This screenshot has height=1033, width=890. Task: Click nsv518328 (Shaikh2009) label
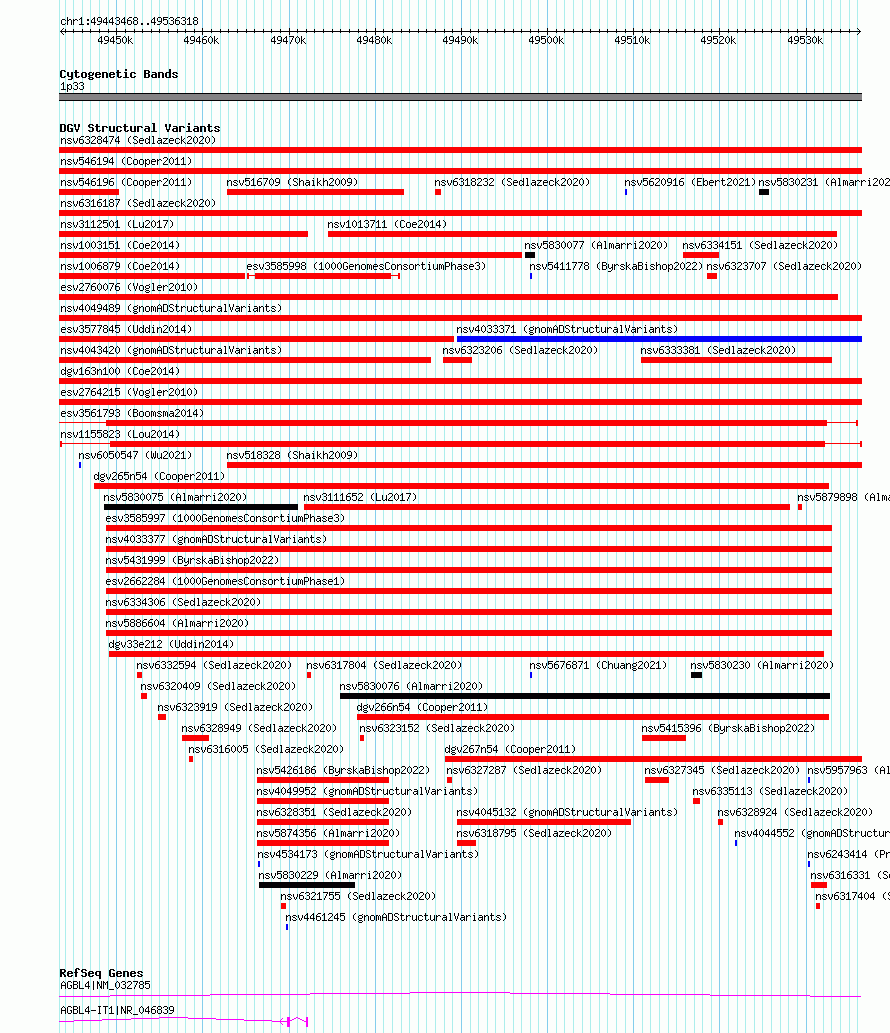tap(292, 457)
